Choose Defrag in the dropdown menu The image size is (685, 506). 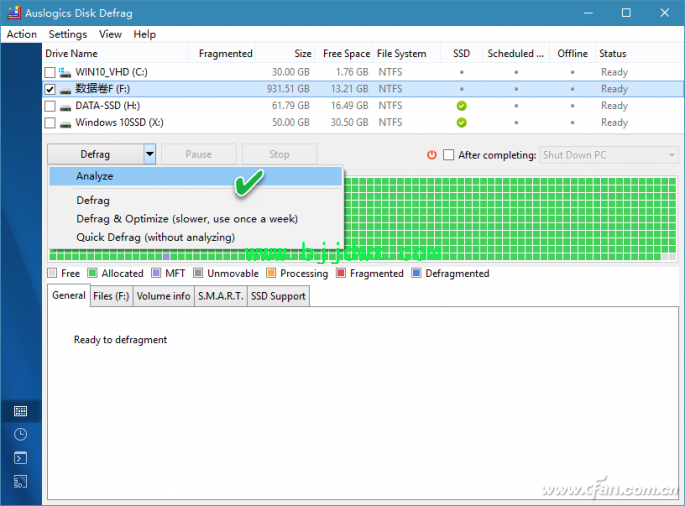pos(195,200)
